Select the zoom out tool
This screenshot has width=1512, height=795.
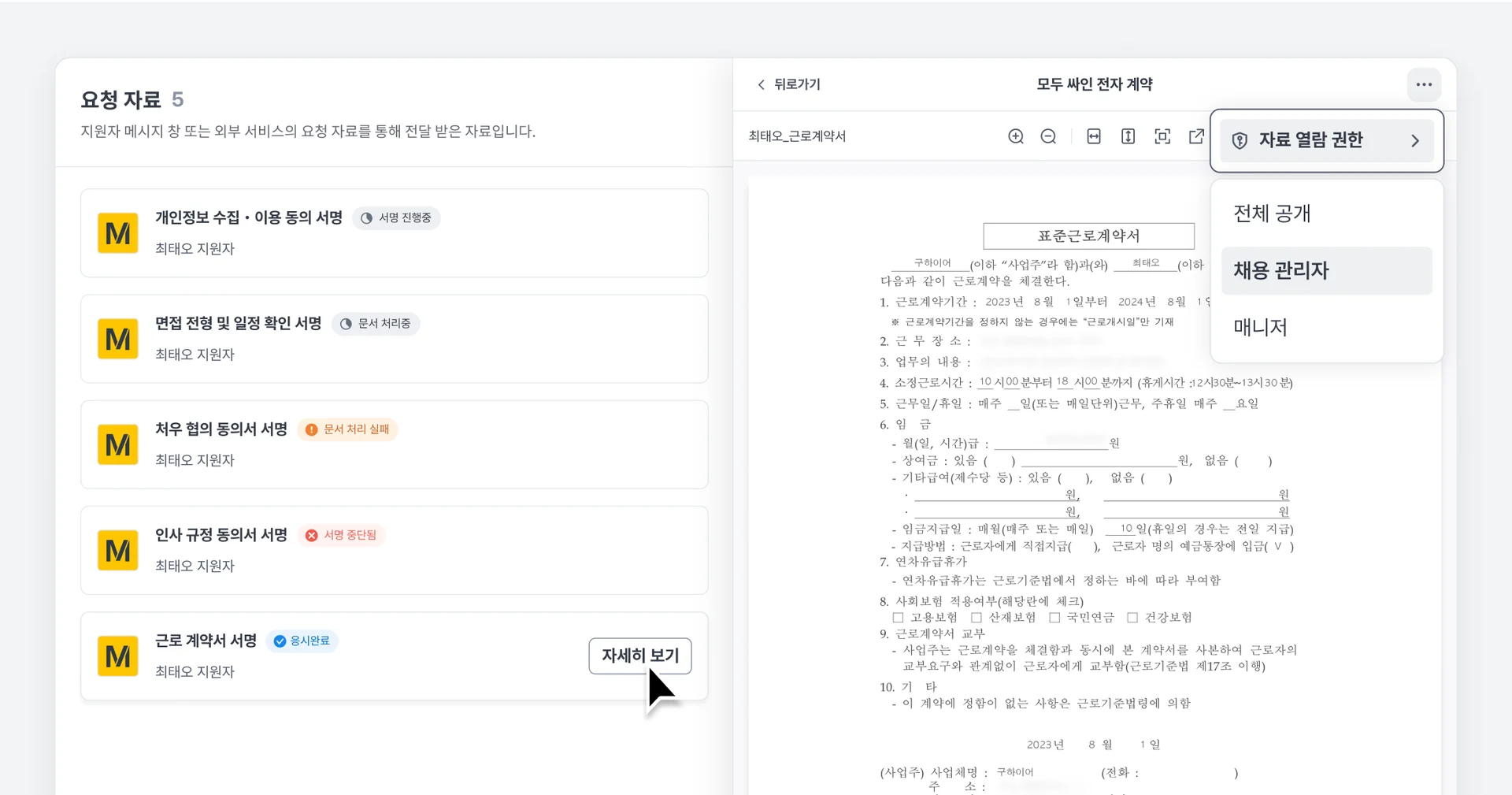(1048, 136)
